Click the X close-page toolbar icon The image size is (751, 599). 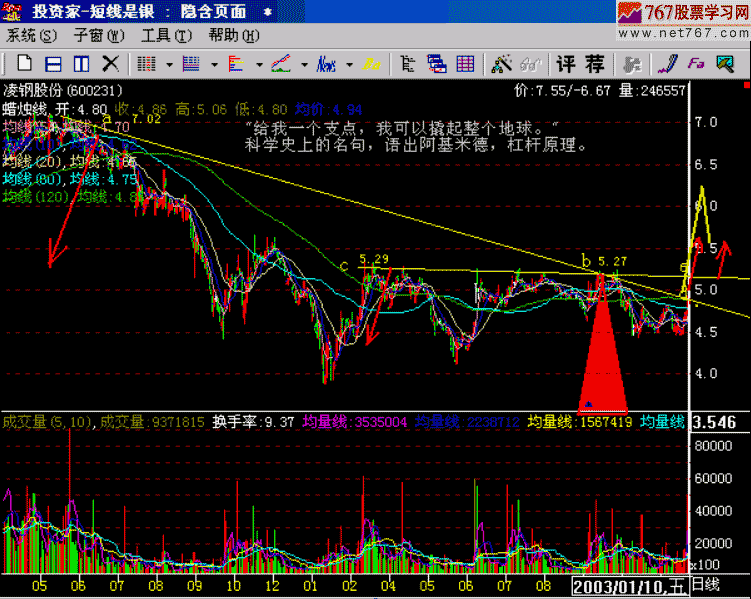[110, 65]
